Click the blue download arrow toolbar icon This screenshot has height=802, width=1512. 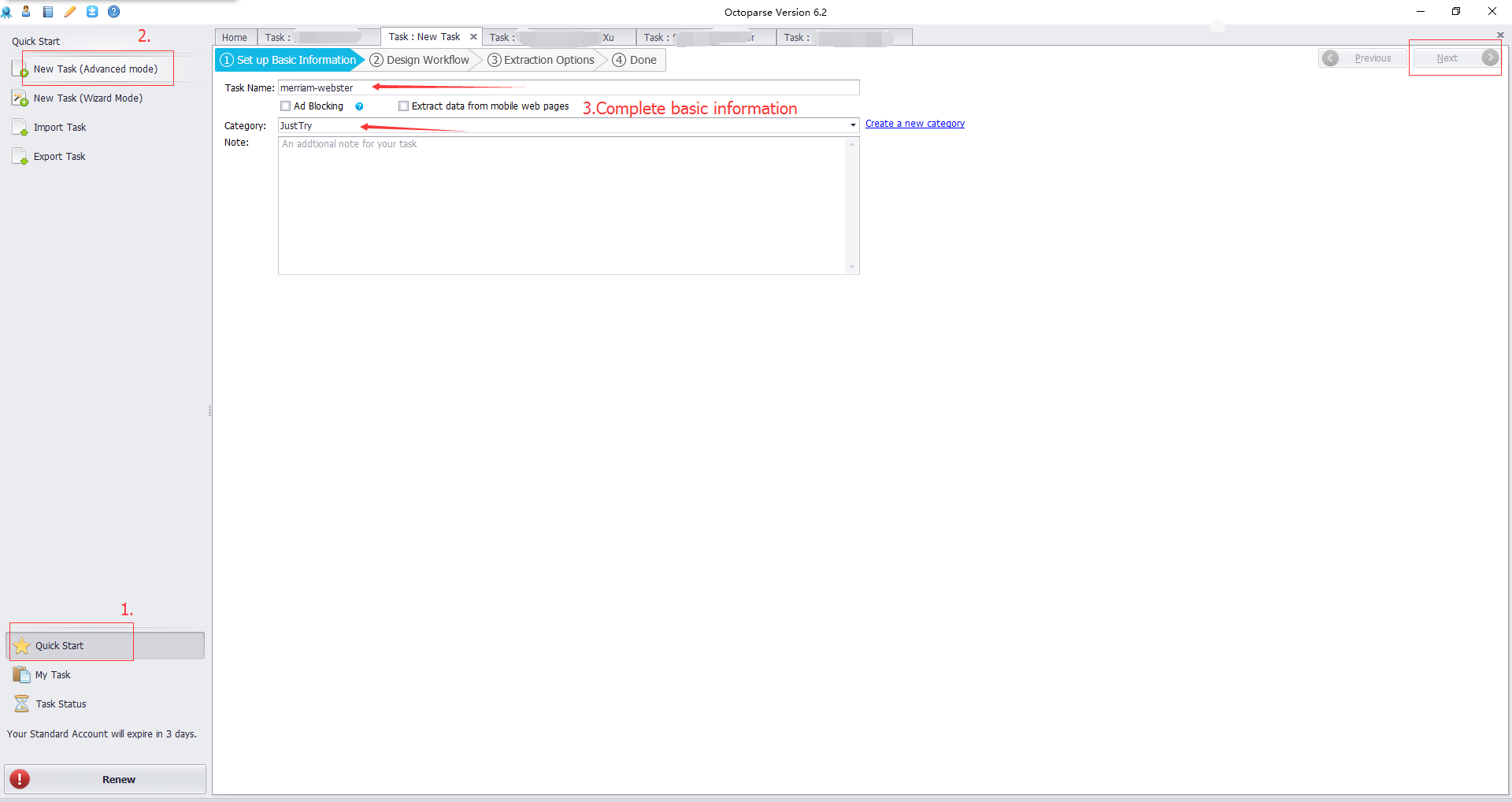point(92,12)
